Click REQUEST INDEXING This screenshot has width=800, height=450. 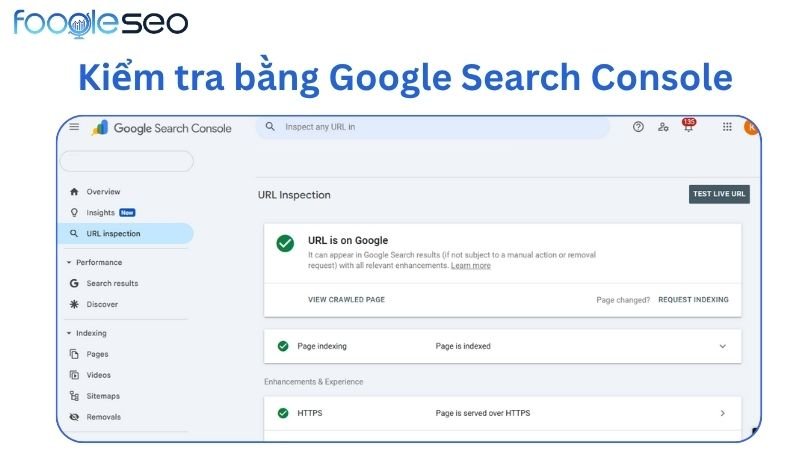point(693,299)
